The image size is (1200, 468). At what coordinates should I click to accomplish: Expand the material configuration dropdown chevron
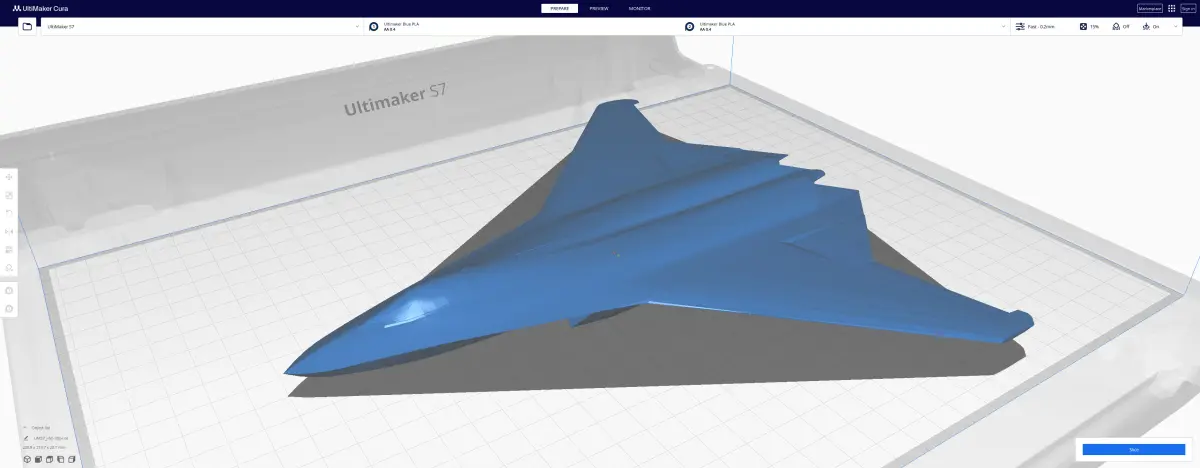1003,26
